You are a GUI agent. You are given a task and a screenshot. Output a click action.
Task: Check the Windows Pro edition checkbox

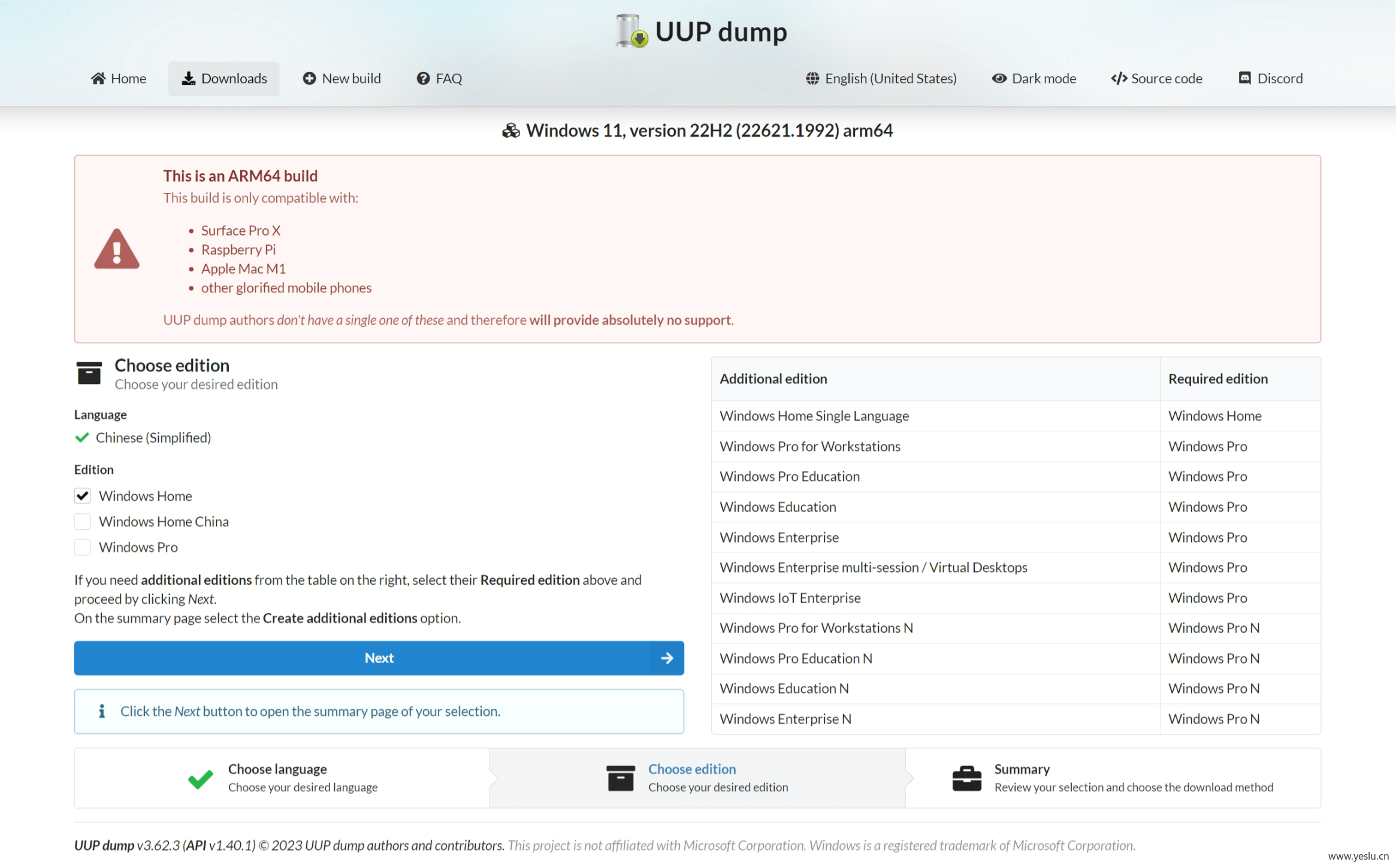[82, 547]
